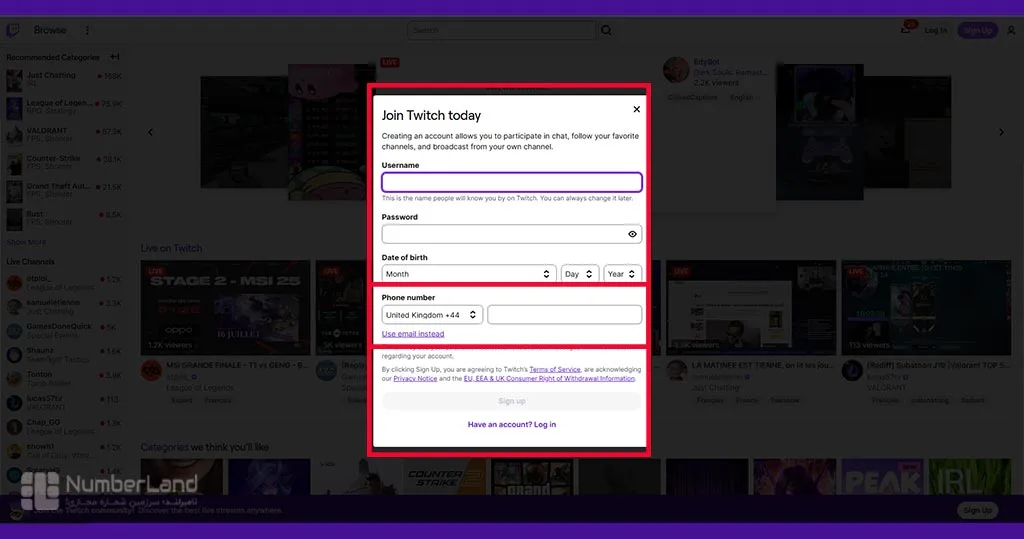Screen dimensions: 1024x539
Task: Open the Privacy Notice link
Action: [415, 378]
